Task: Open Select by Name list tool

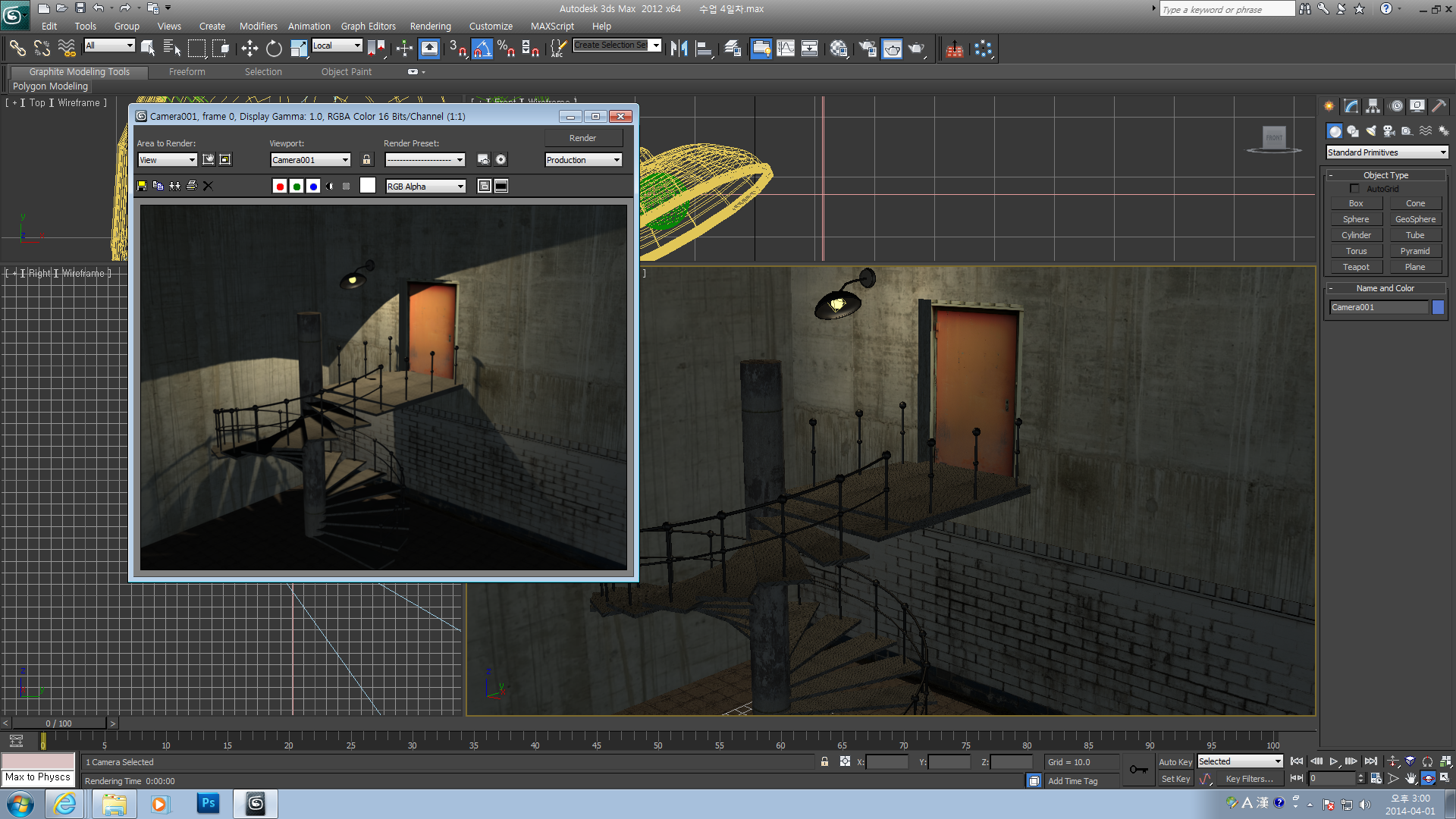Action: [172, 49]
